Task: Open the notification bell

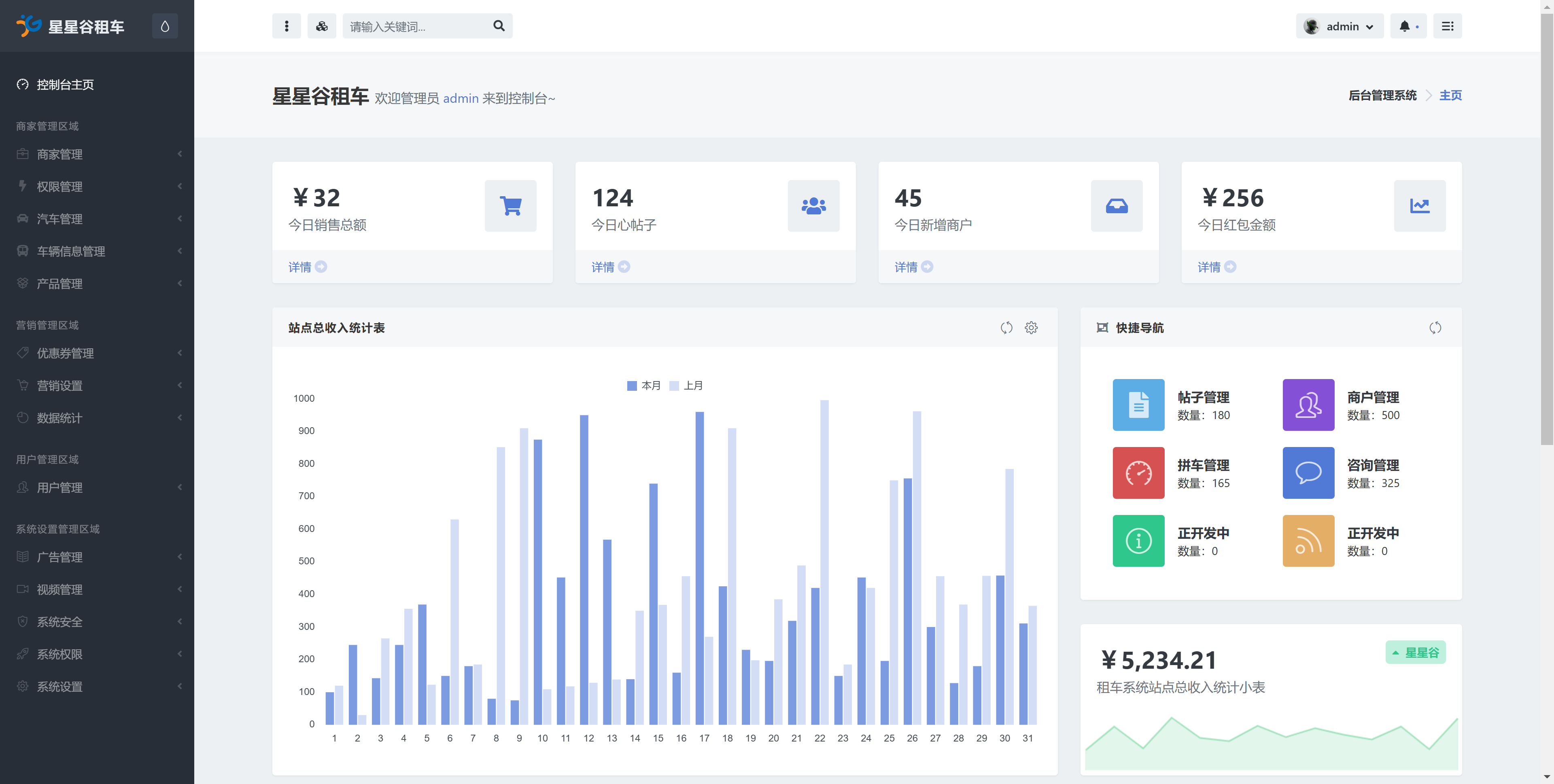Action: (1408, 26)
